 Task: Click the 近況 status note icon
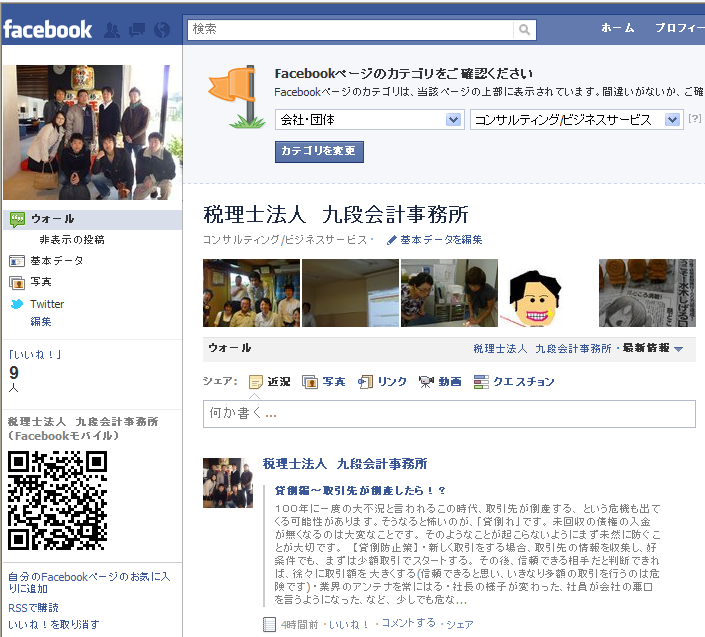coord(255,382)
